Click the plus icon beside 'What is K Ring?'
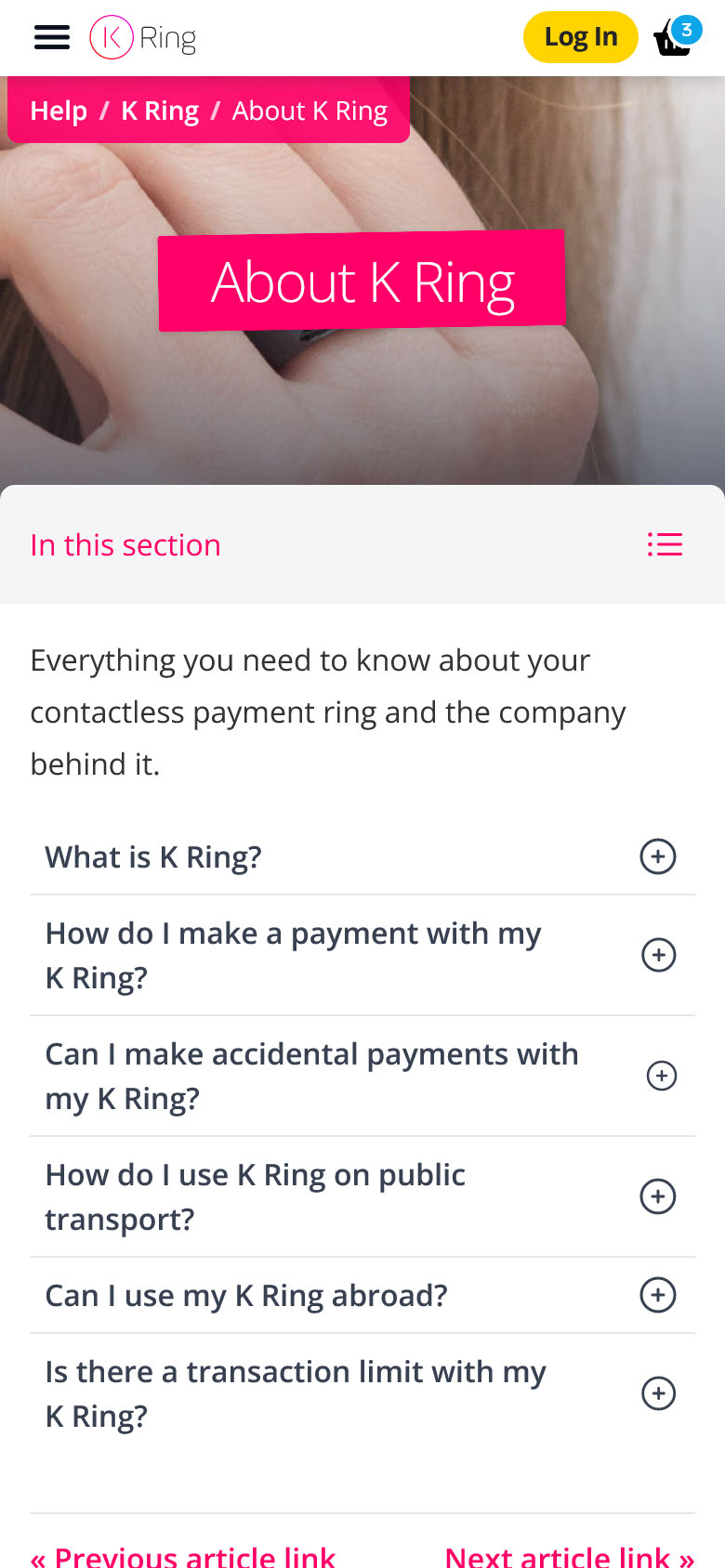 click(x=658, y=856)
